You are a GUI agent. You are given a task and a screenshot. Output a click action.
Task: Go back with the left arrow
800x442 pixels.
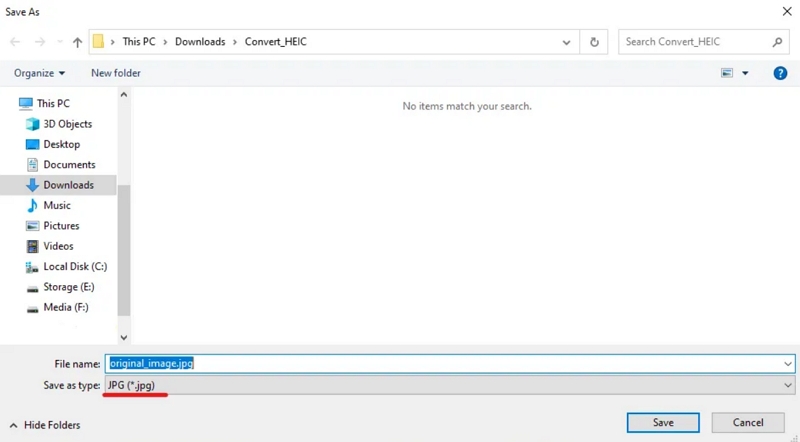pyautogui.click(x=15, y=42)
